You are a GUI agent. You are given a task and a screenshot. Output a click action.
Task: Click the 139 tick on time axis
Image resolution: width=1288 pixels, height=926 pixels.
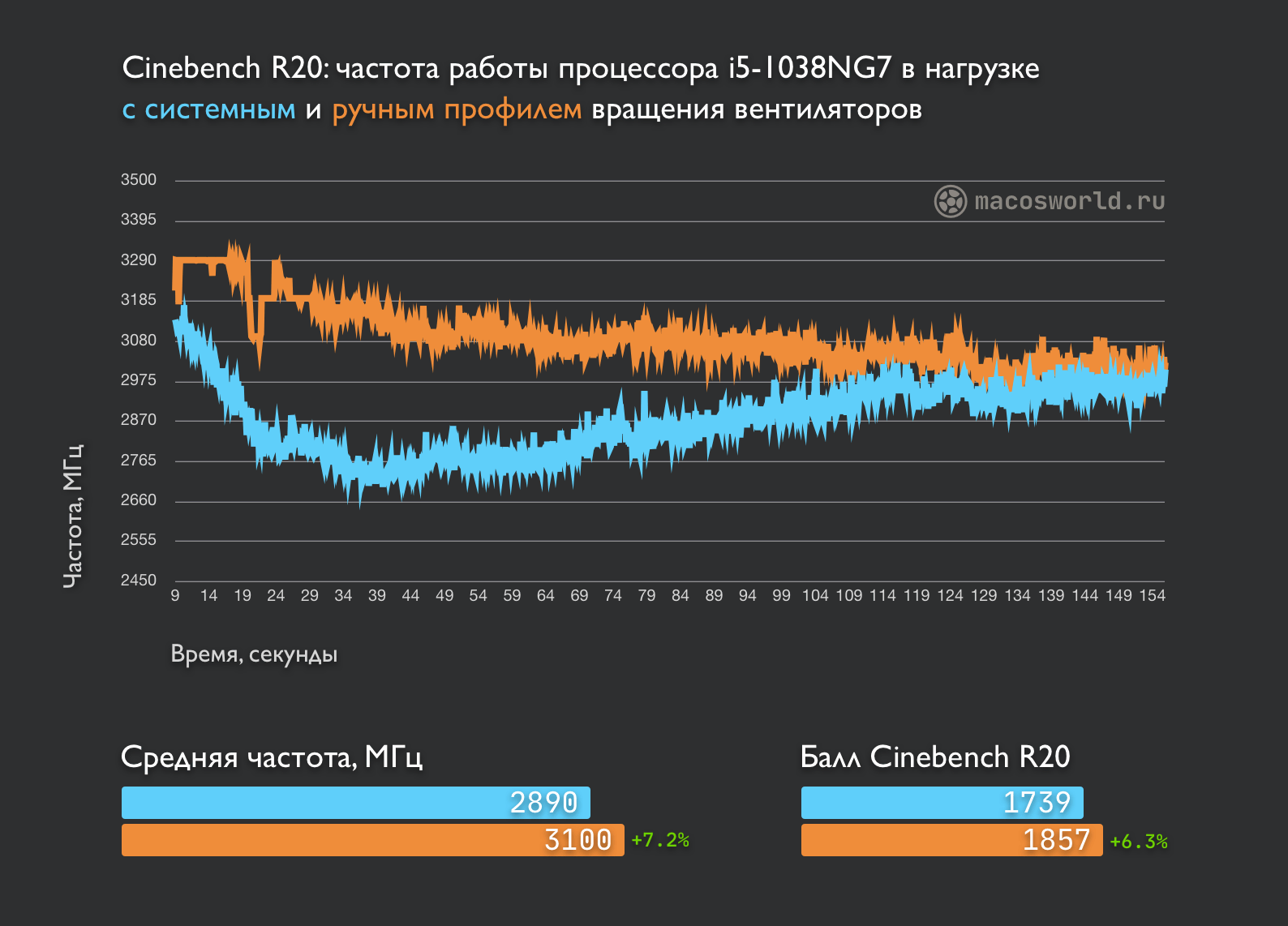coord(1051,596)
